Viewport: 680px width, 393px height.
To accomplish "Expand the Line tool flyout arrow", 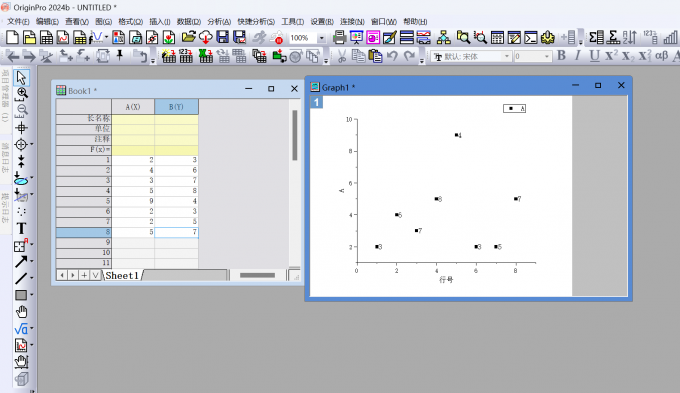I will click(x=32, y=278).
